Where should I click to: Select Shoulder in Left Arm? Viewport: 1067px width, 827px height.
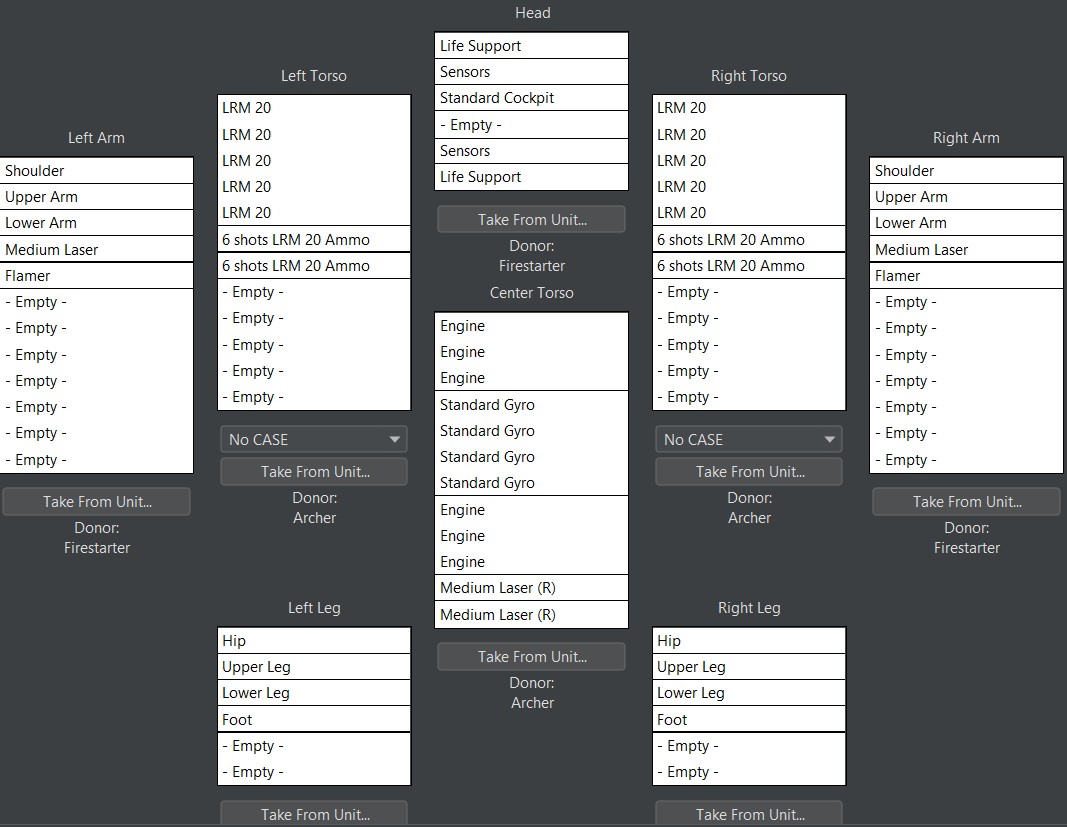tap(97, 171)
